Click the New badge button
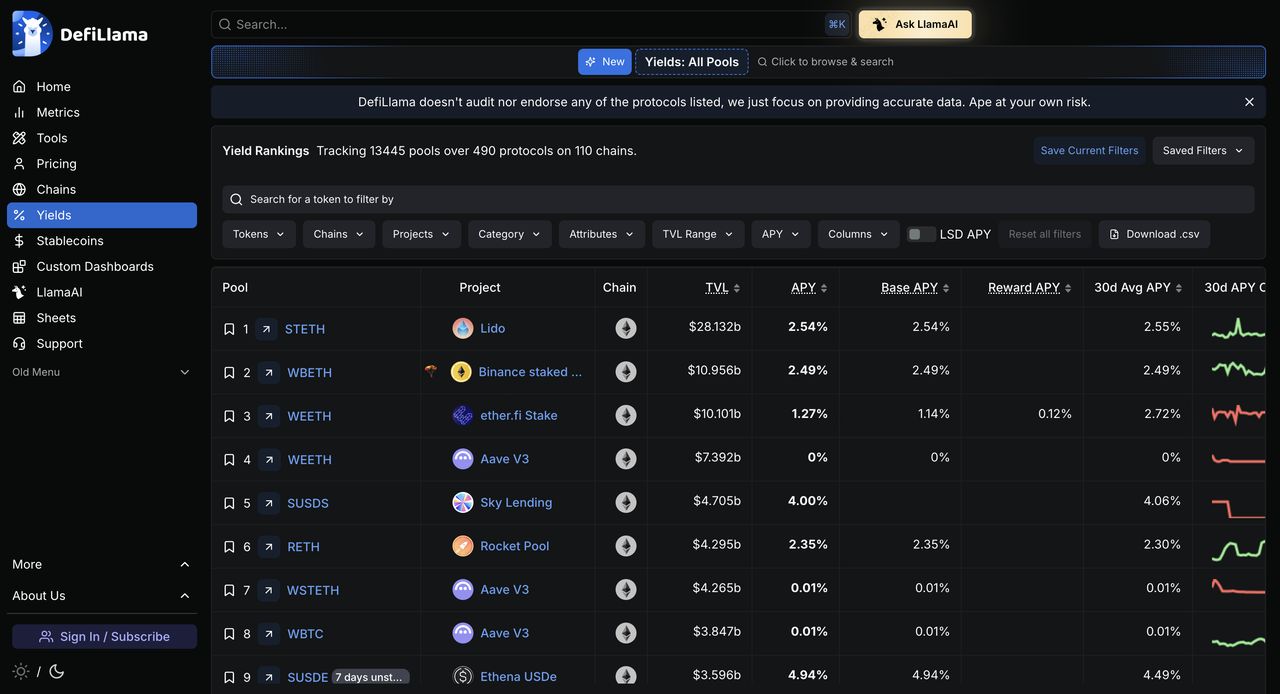Screen dimensions: 1280x694 pos(605,62)
